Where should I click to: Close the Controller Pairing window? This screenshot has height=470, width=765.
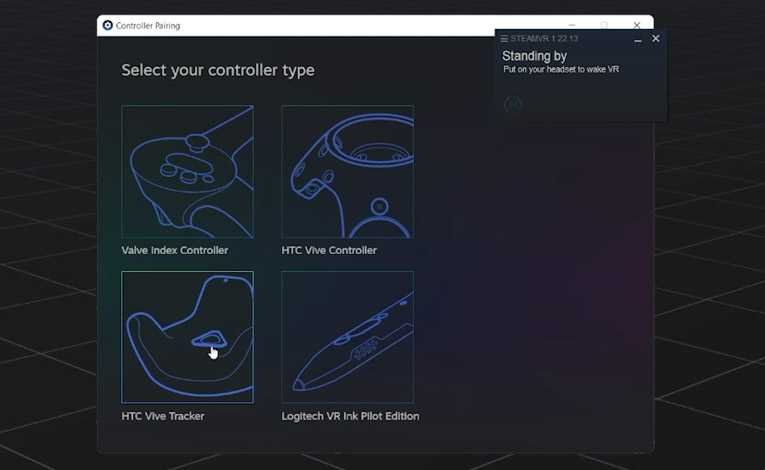637,24
